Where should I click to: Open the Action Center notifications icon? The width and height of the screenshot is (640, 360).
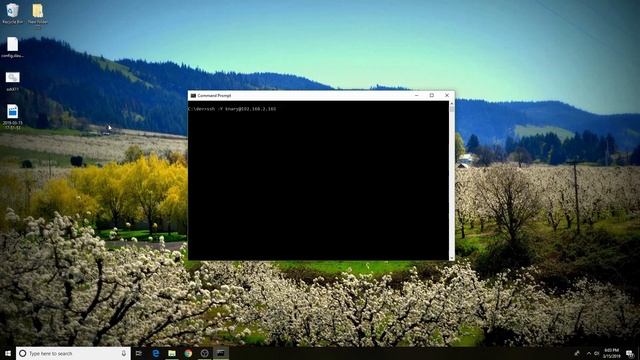pyautogui.click(x=630, y=353)
